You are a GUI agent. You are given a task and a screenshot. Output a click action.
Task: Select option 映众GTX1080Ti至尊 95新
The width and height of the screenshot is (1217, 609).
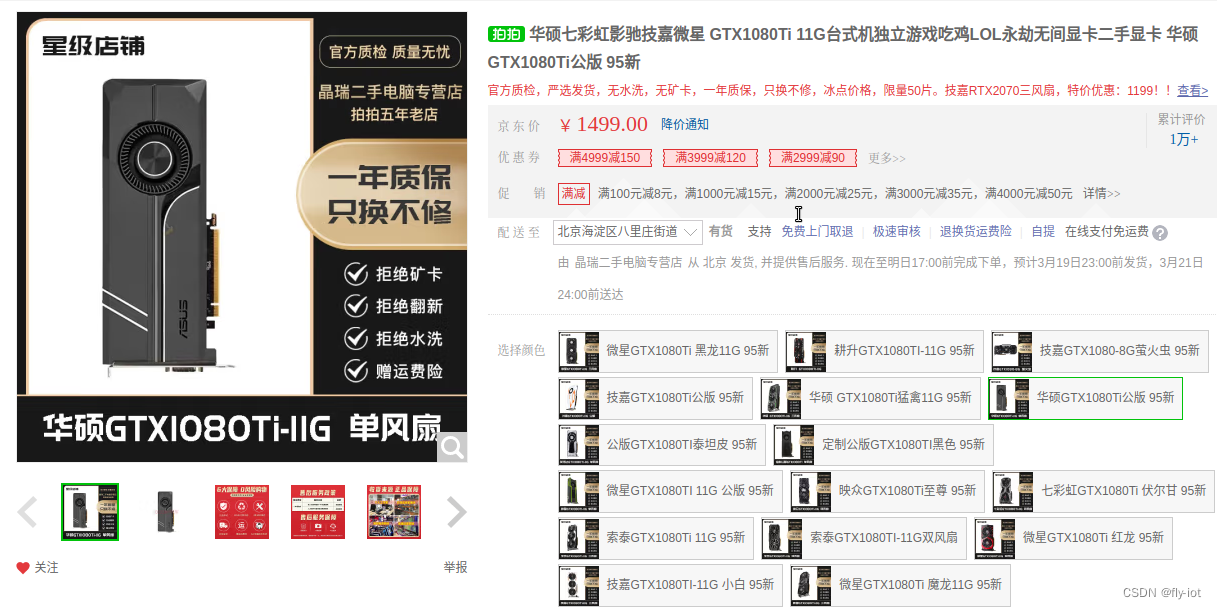(887, 491)
